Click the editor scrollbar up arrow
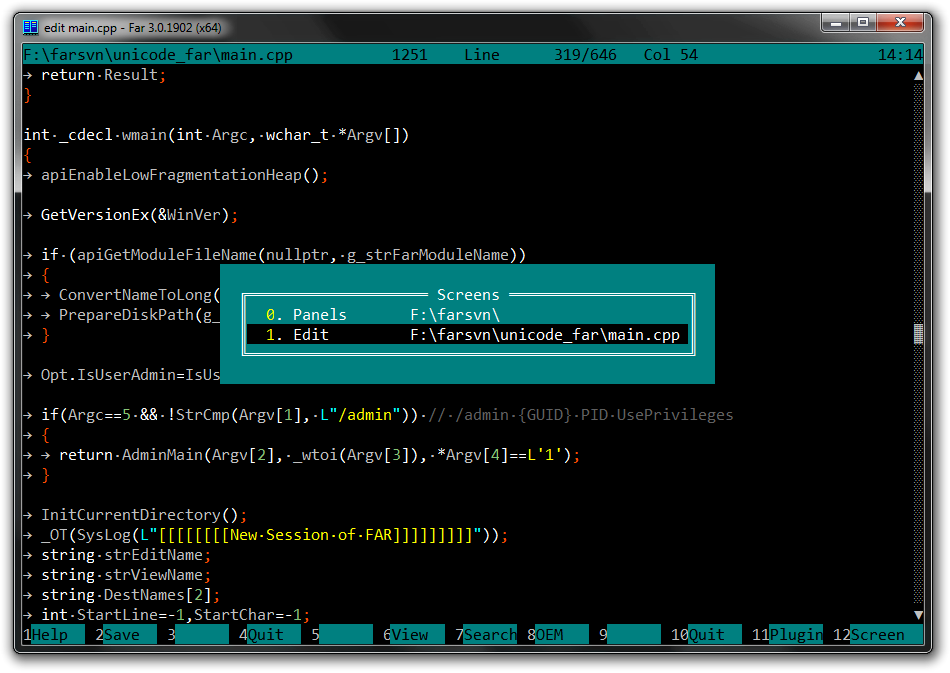This screenshot has width=950, height=673. (x=918, y=75)
